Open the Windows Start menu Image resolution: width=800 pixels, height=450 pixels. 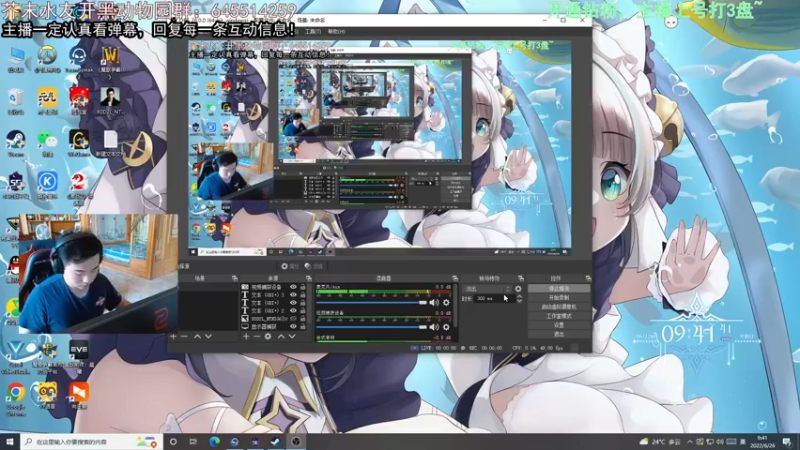click(x=10, y=442)
